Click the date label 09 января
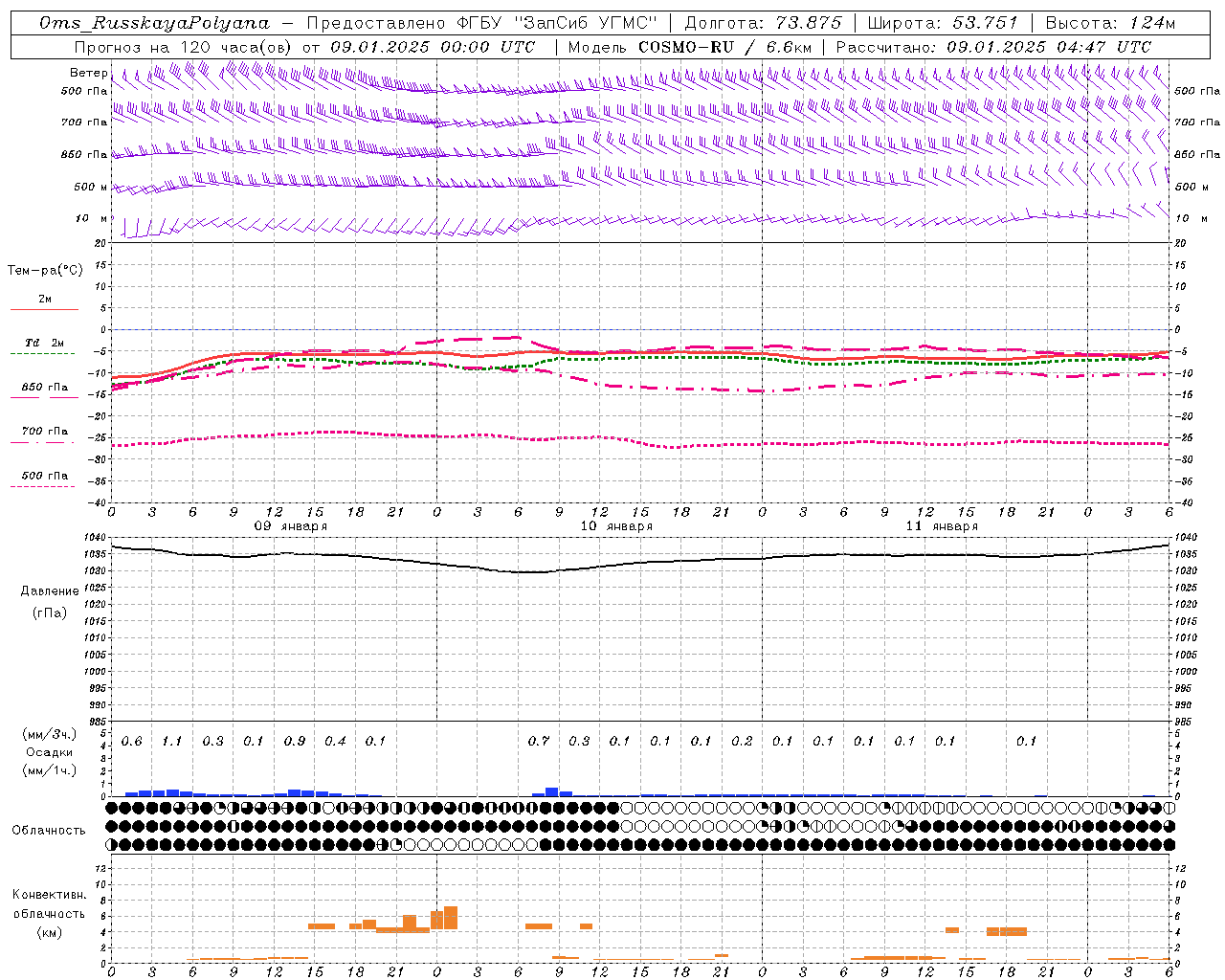 coord(291,526)
